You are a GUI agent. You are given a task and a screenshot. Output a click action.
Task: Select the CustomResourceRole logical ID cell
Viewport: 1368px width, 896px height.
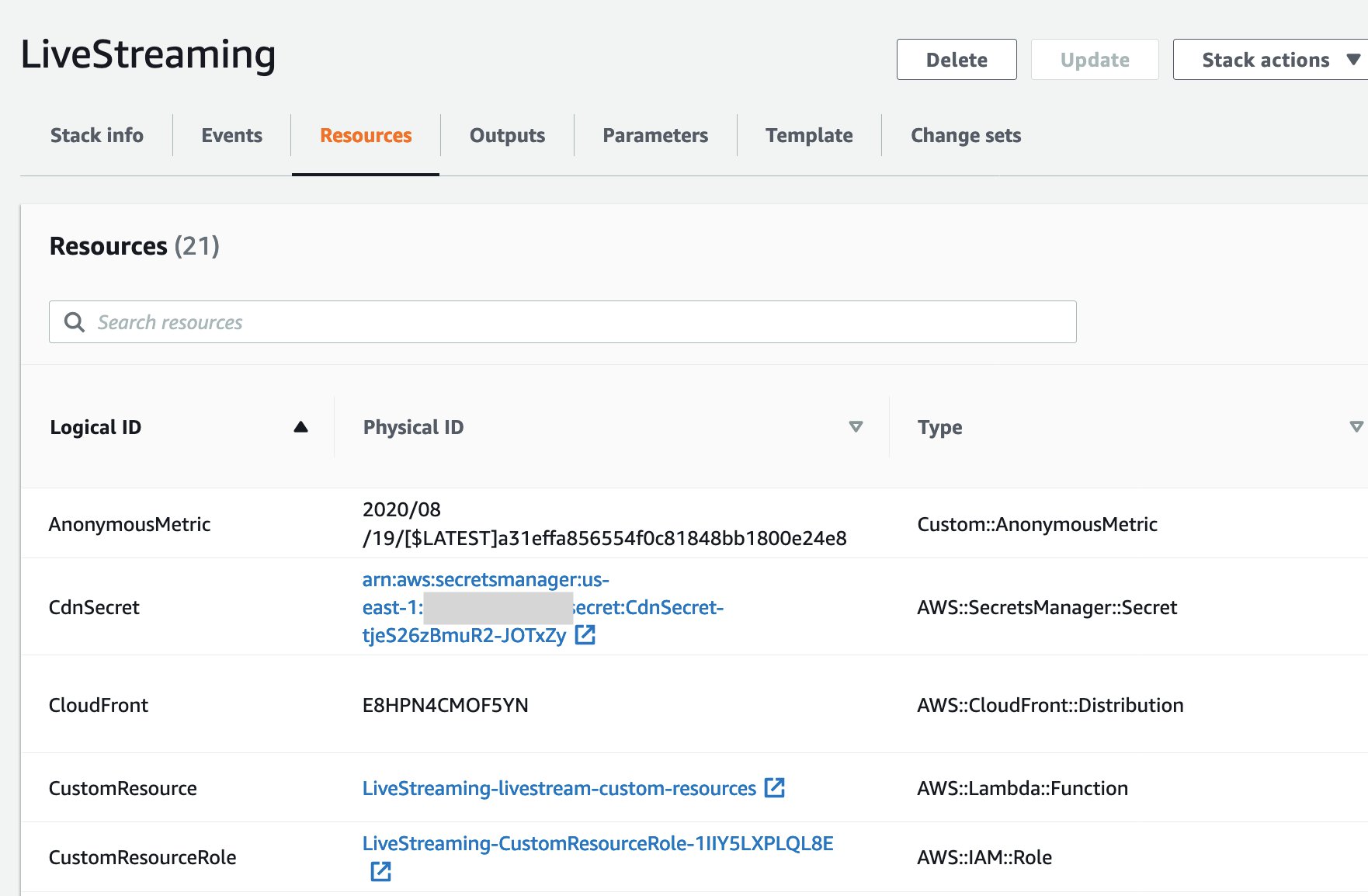[x=142, y=857]
